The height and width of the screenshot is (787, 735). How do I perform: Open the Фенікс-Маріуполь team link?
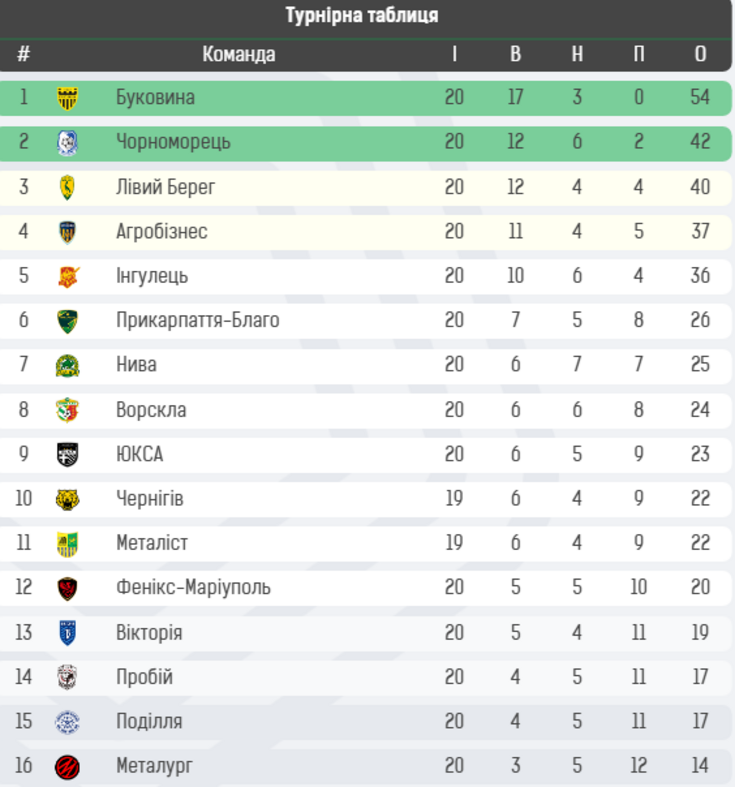coord(193,588)
